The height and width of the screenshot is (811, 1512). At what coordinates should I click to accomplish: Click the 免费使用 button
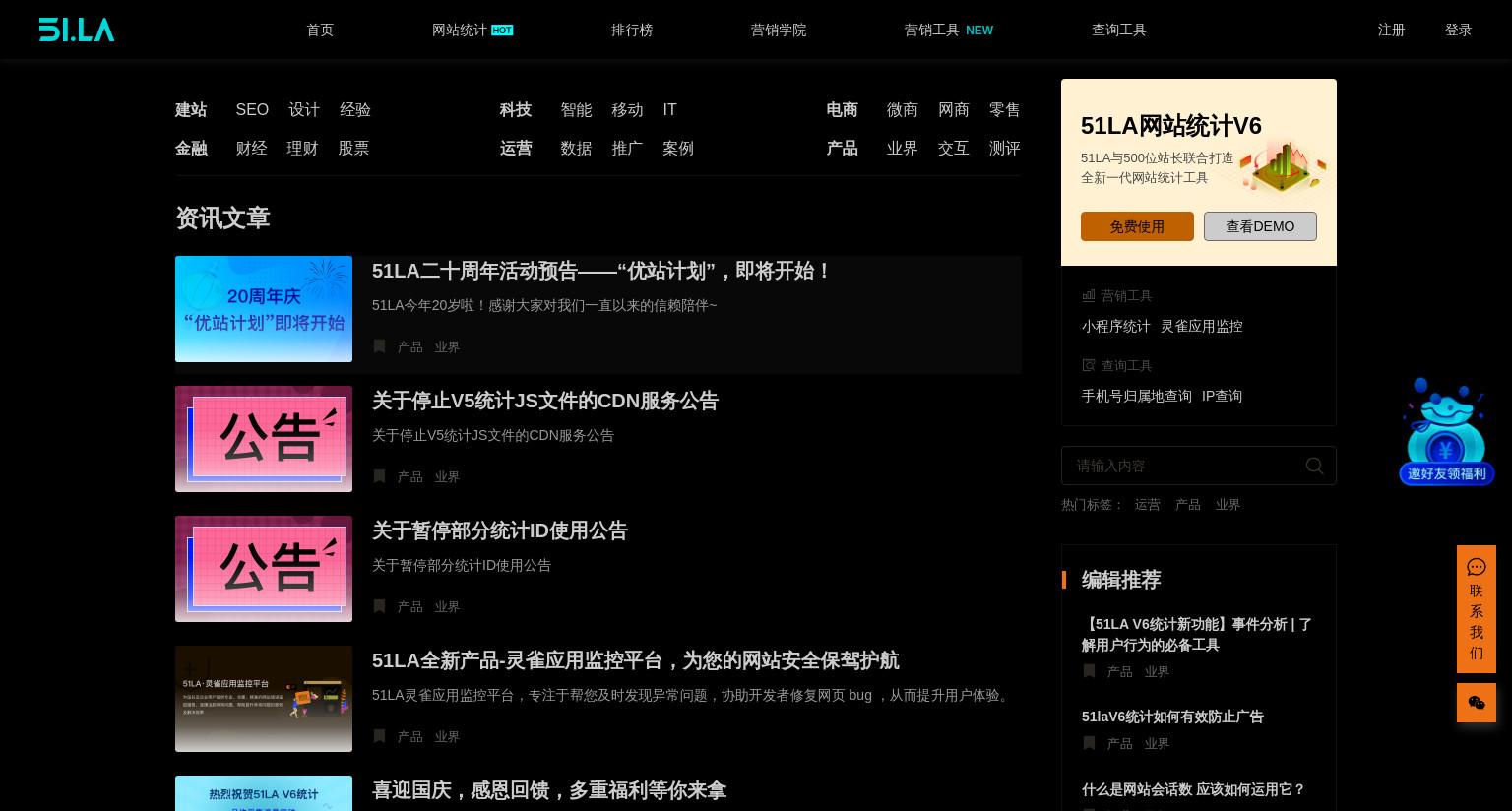[1137, 226]
